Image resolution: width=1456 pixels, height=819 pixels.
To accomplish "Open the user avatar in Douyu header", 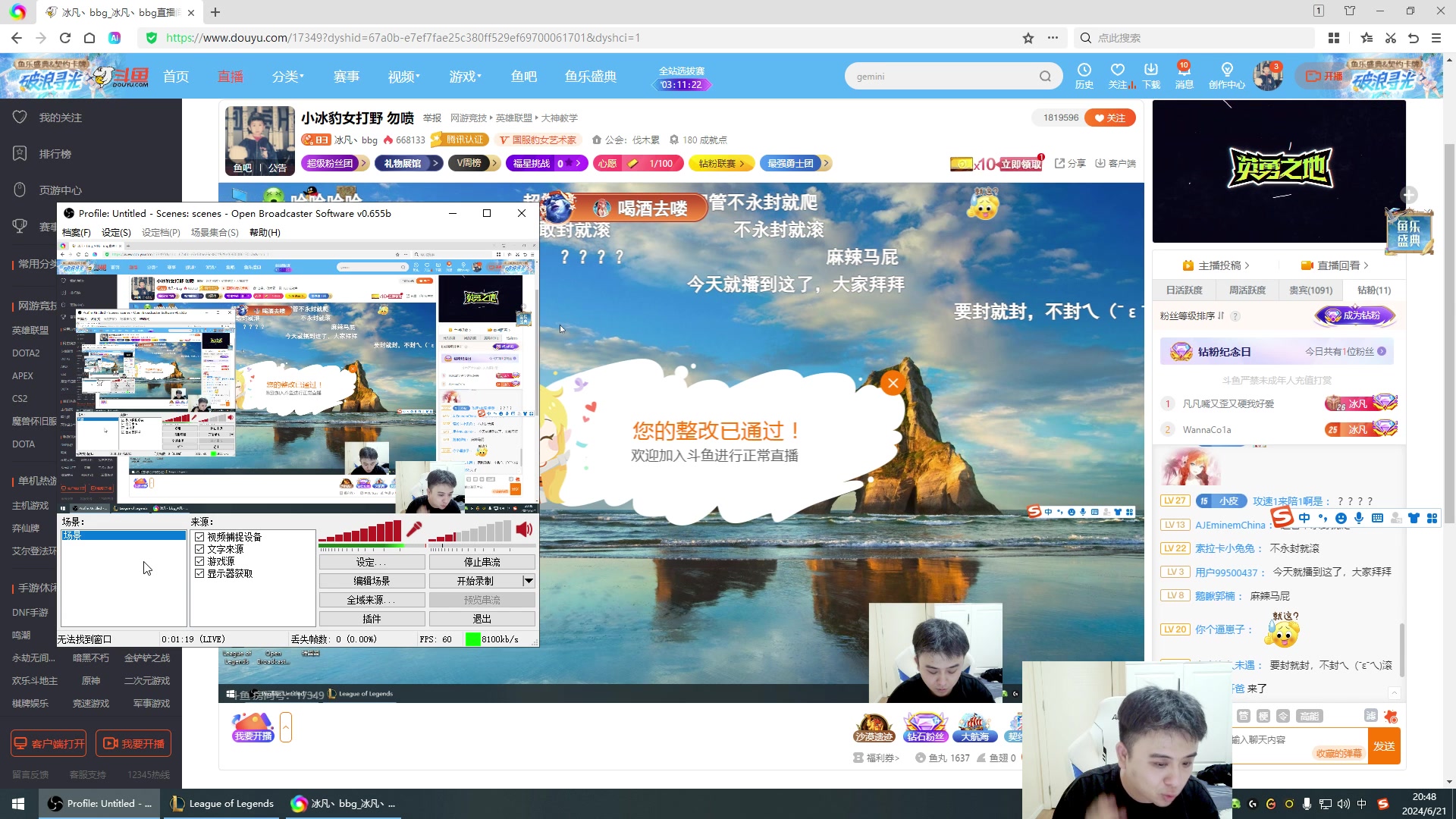I will point(1268,76).
